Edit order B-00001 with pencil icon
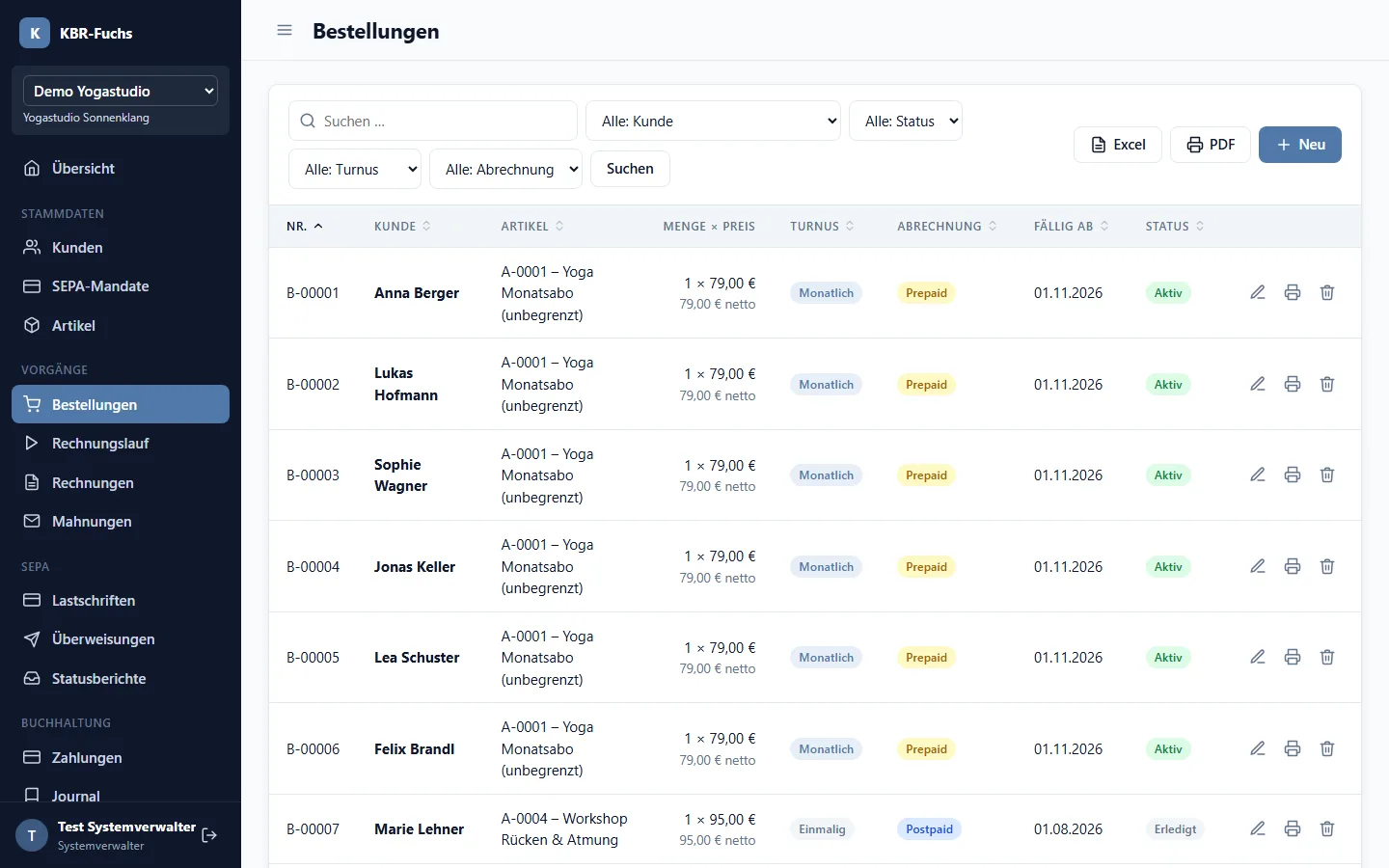This screenshot has width=1389, height=868. click(1258, 292)
